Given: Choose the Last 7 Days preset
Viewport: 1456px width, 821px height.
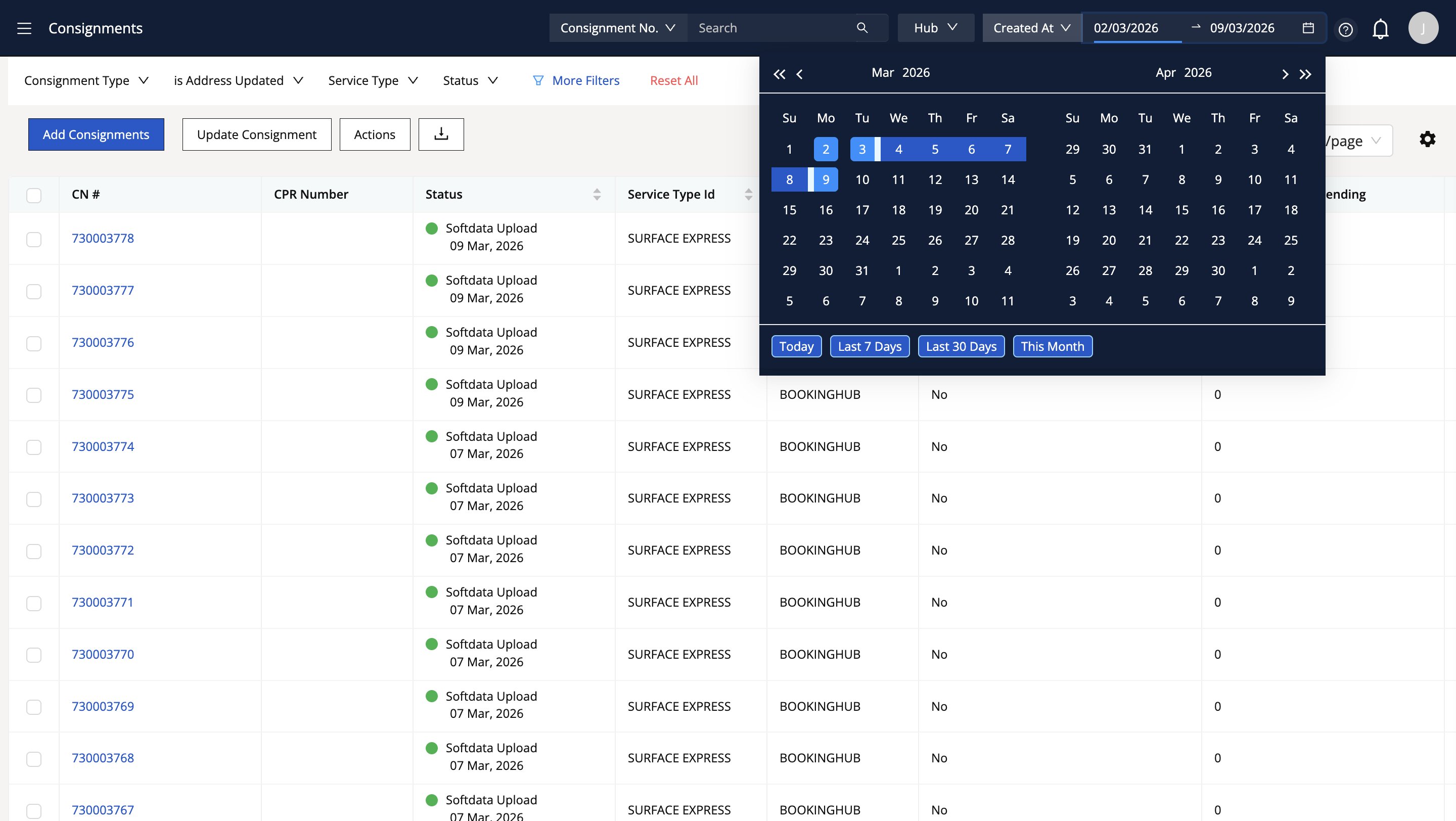Looking at the screenshot, I should coord(870,346).
